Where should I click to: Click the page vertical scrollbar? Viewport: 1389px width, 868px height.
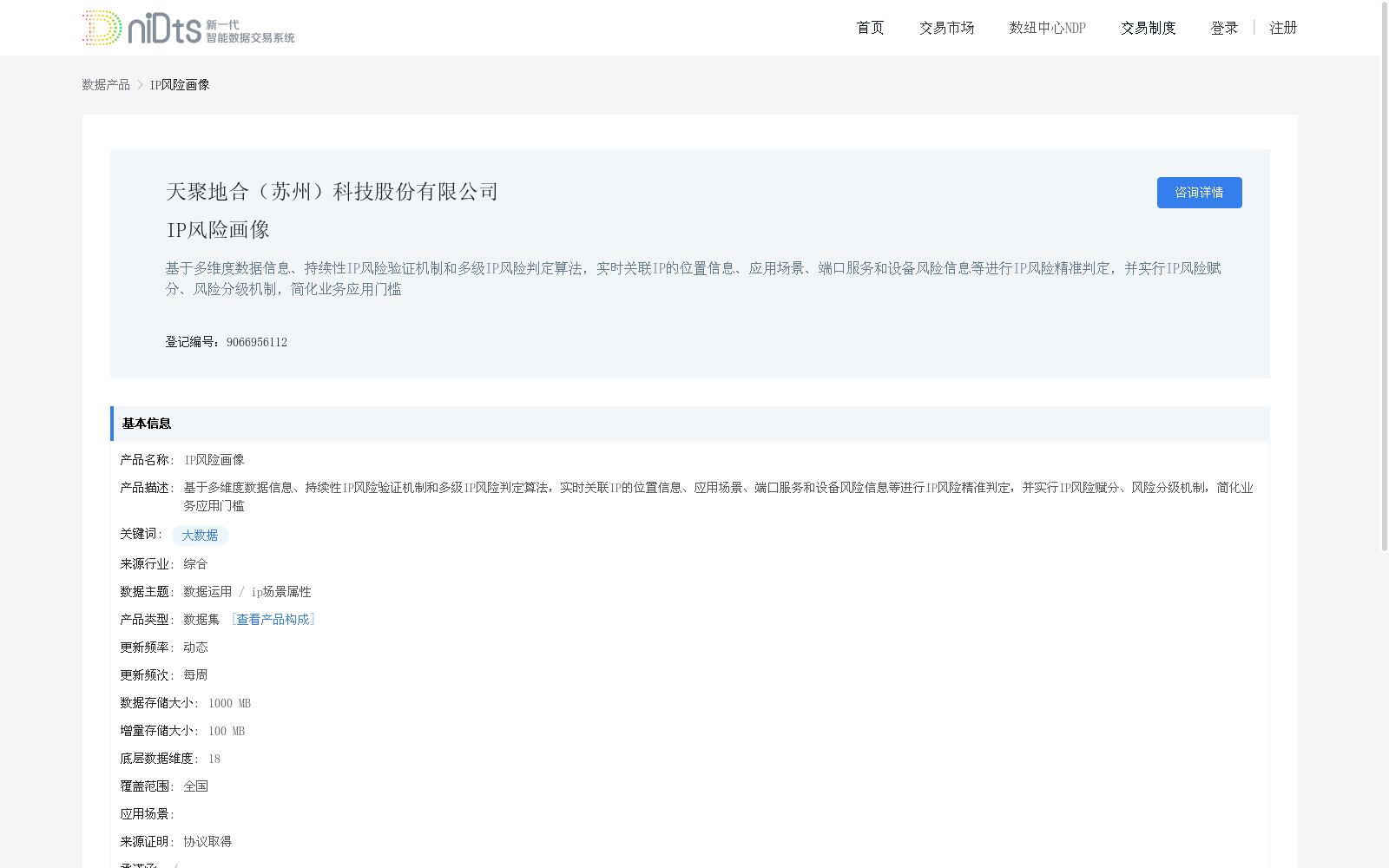1385,278
